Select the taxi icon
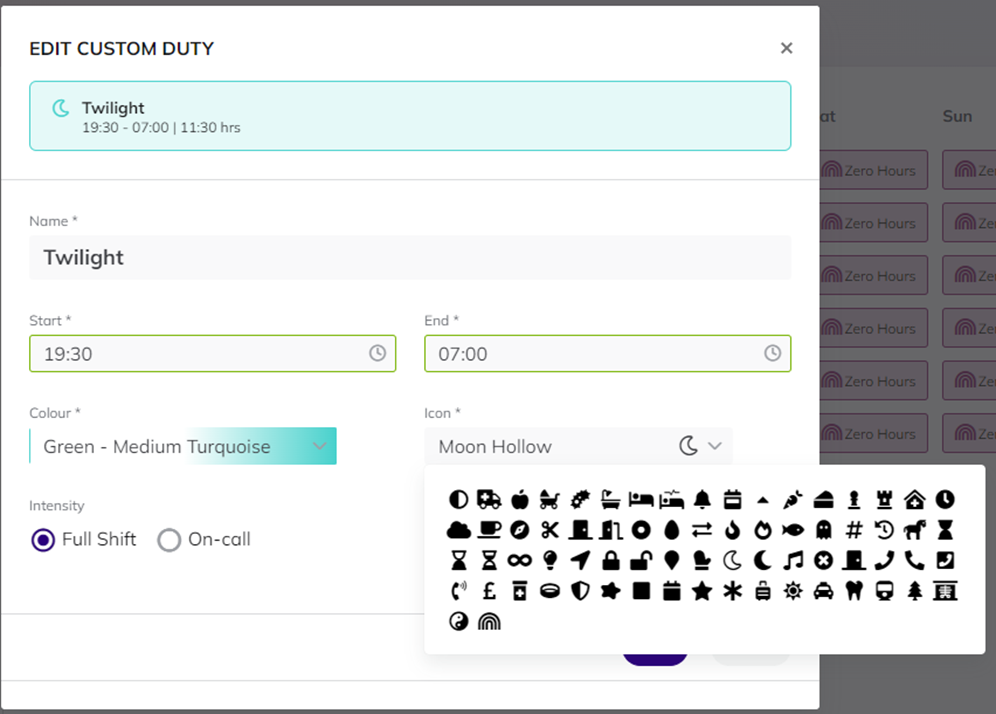 pyautogui.click(x=824, y=591)
